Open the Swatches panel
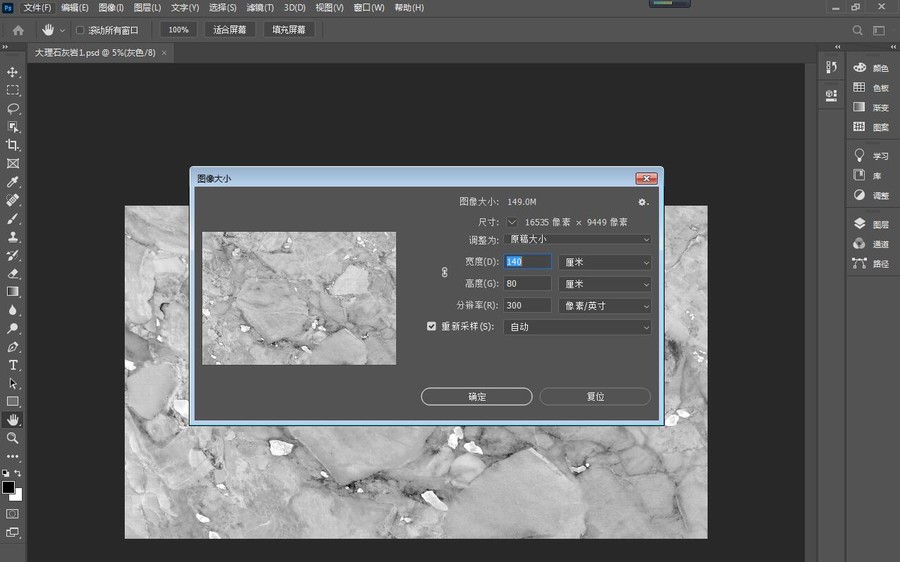This screenshot has width=900, height=562. point(871,87)
